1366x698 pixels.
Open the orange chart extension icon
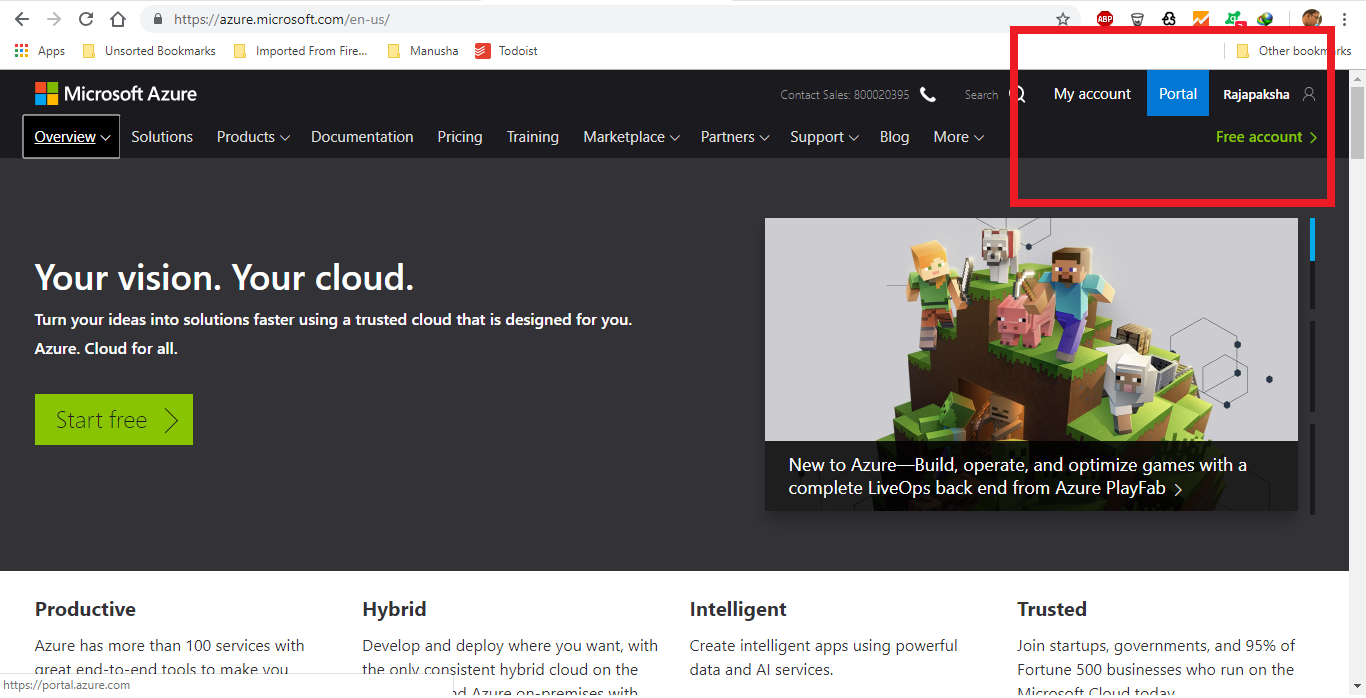(x=1201, y=19)
